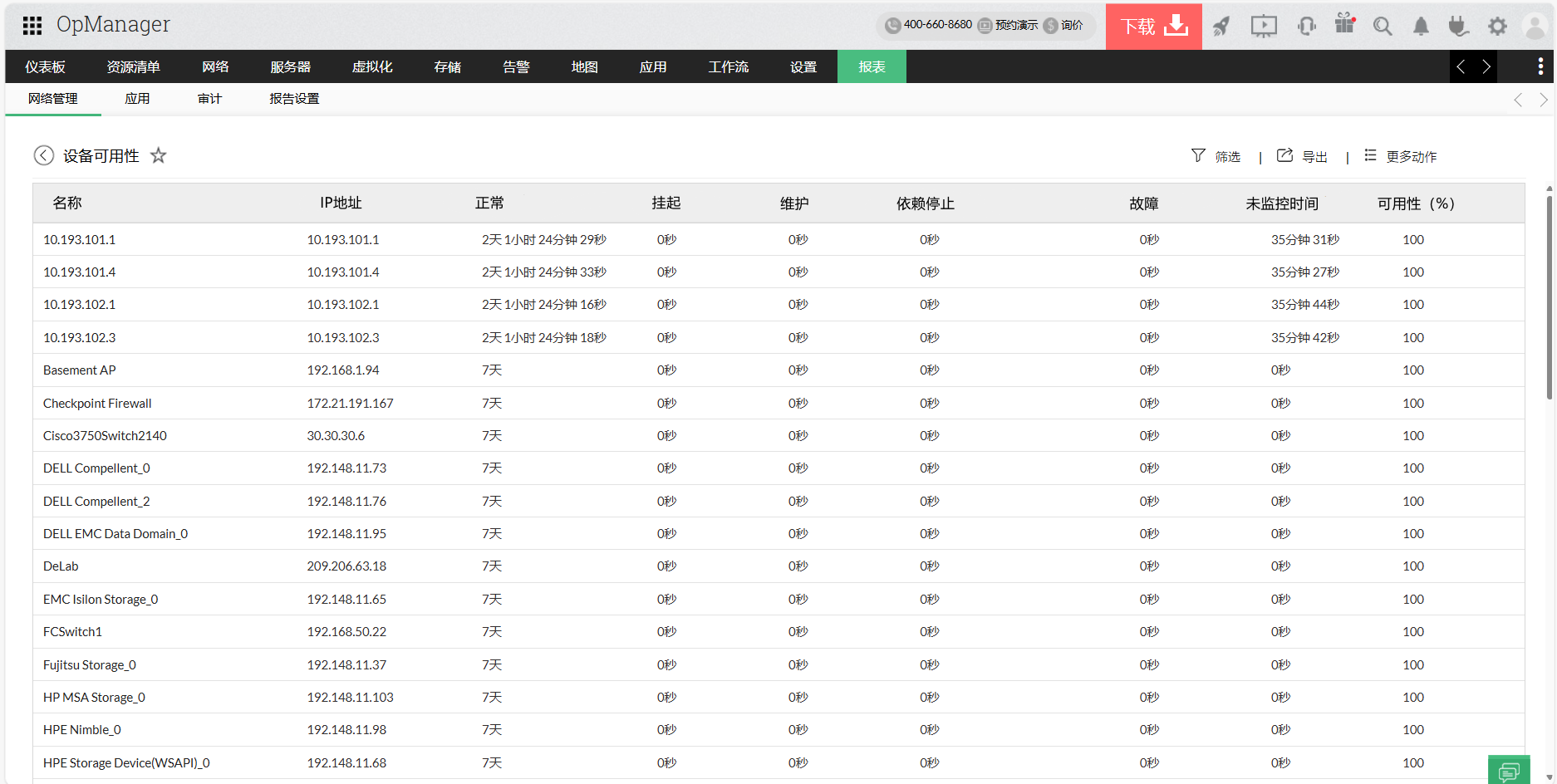This screenshot has width=1557, height=784.
Task: Open the alarm bell notifications
Action: [1421, 27]
